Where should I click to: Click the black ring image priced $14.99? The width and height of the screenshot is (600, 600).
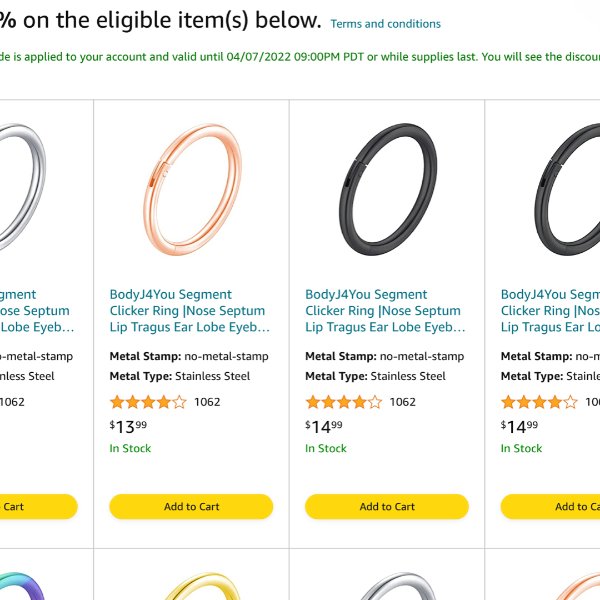pos(388,189)
